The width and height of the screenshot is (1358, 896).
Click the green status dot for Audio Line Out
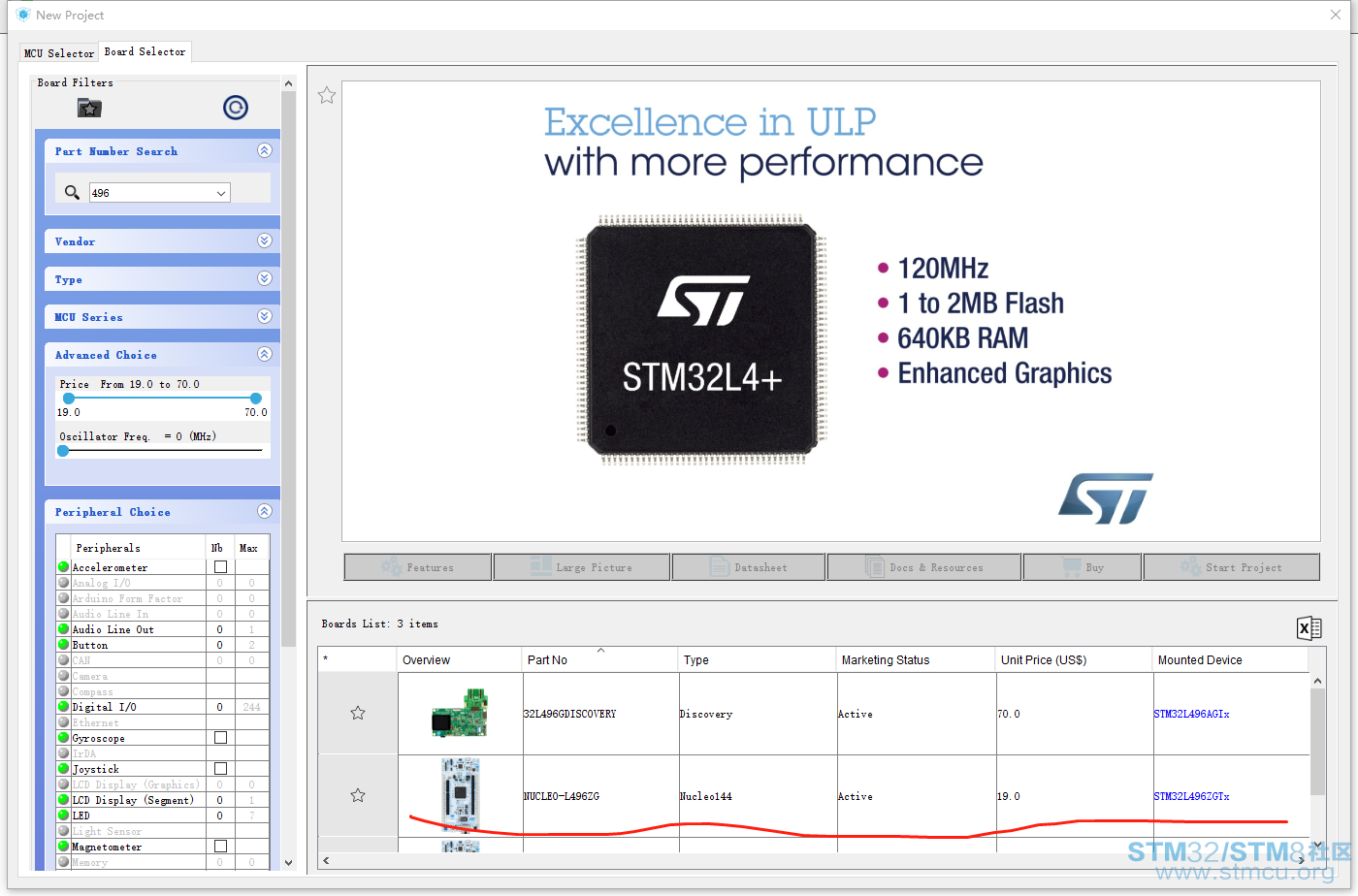(64, 629)
